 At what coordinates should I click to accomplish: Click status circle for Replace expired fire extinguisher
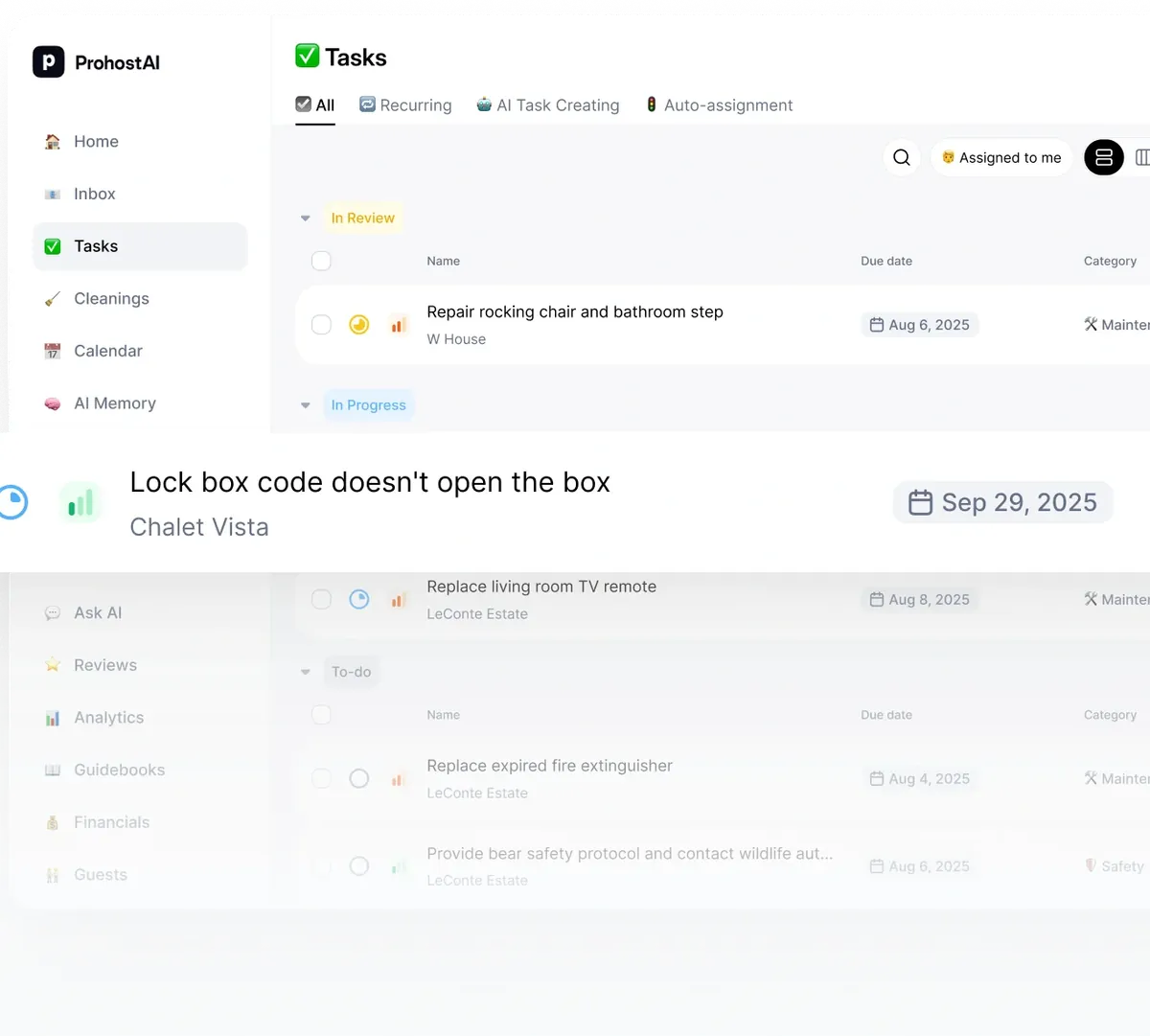359,779
